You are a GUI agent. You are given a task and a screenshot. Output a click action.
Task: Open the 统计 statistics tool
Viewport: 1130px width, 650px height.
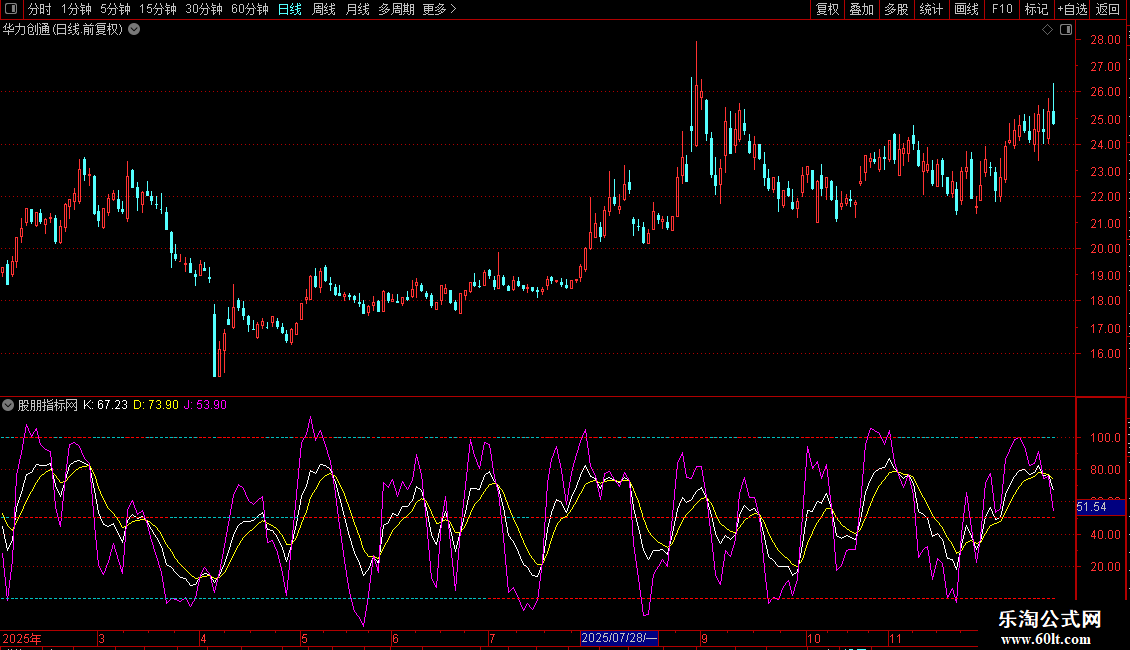point(931,9)
